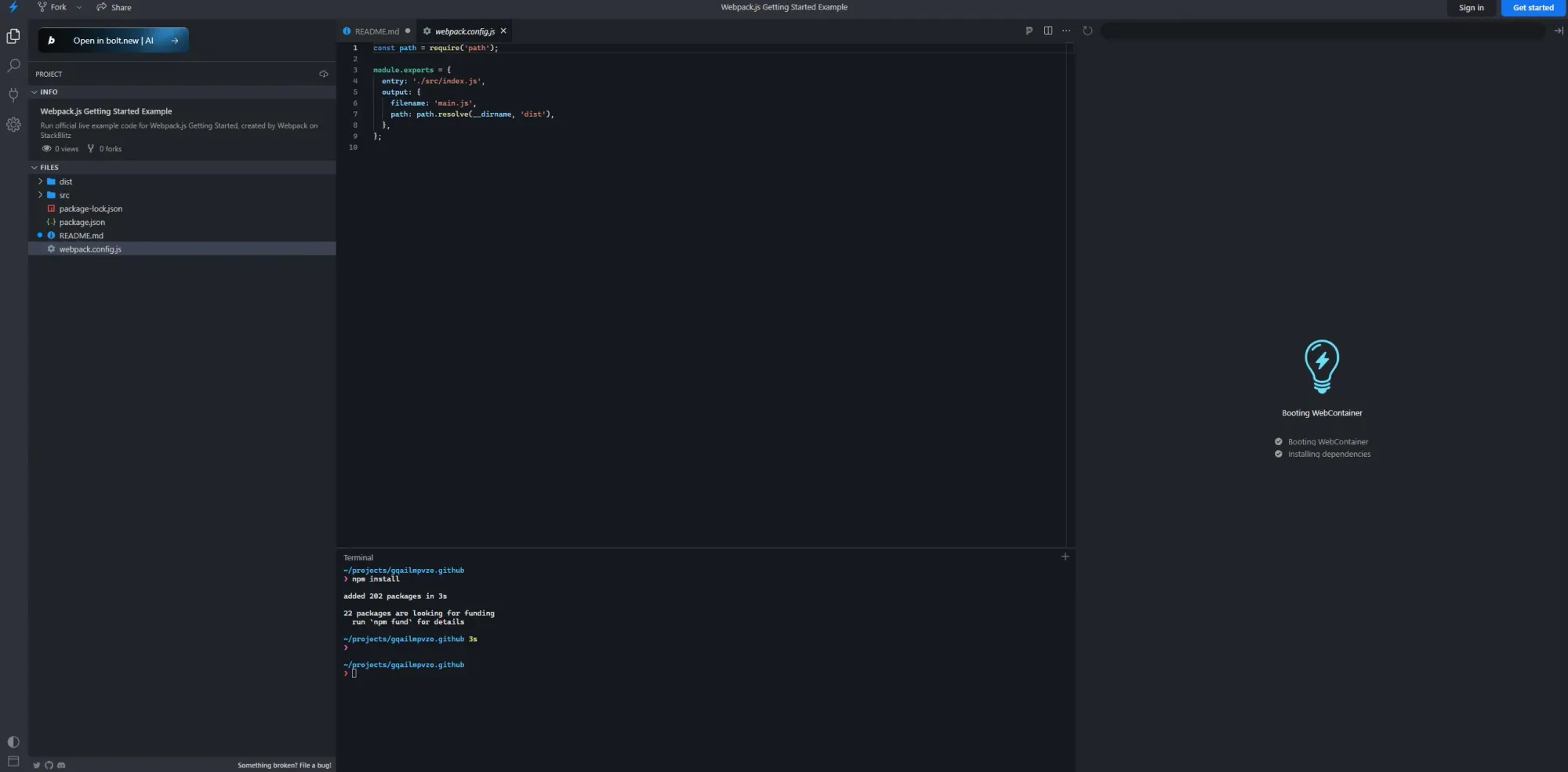Click the Sign in button
1568x772 pixels.
[x=1471, y=8]
